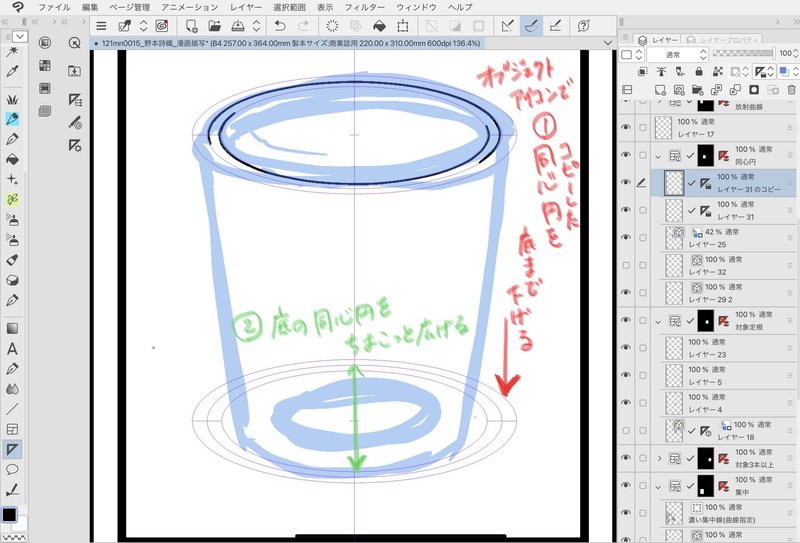Open the アニメーション menu

(189, 7)
